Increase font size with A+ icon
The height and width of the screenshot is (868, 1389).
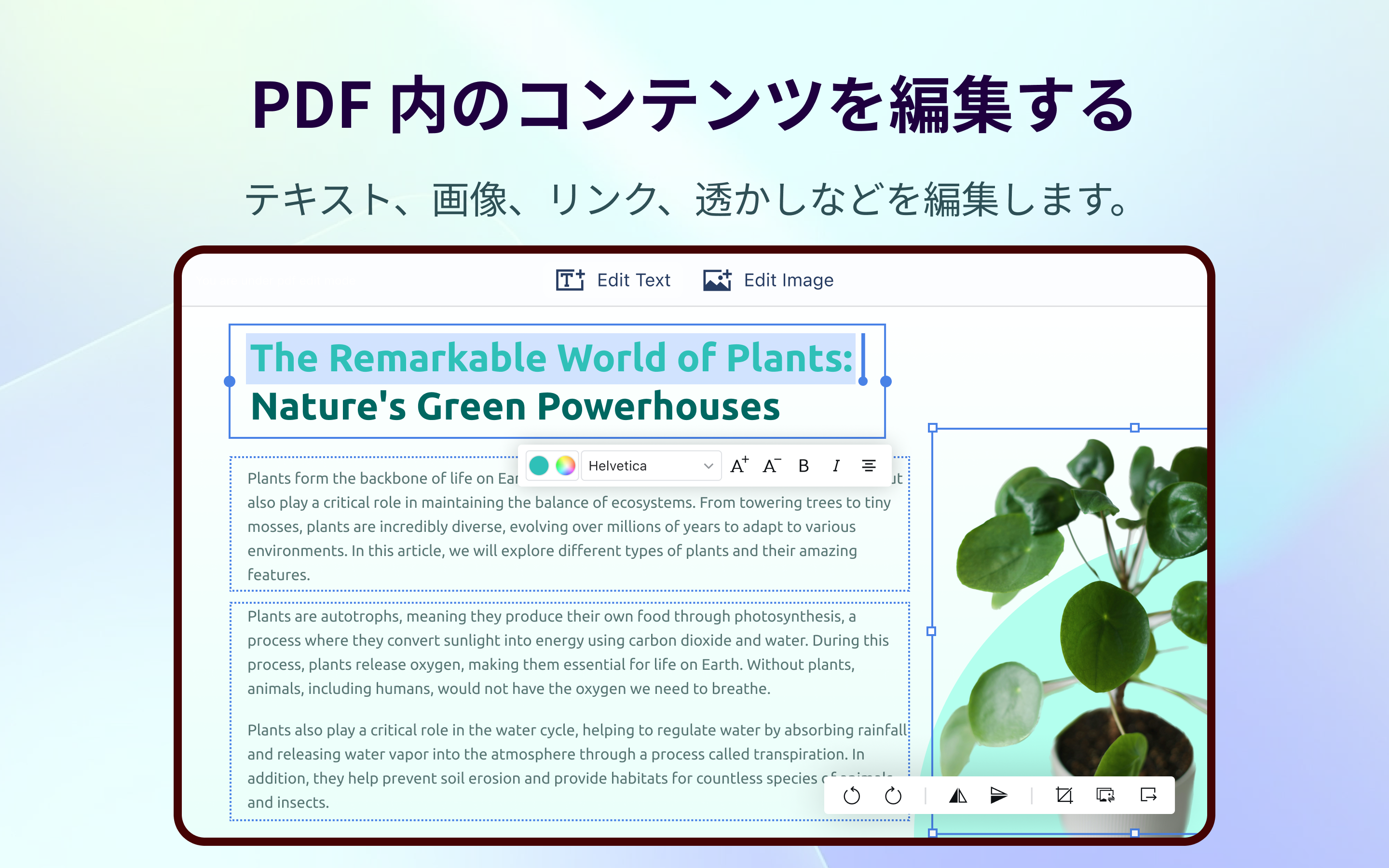(x=739, y=465)
